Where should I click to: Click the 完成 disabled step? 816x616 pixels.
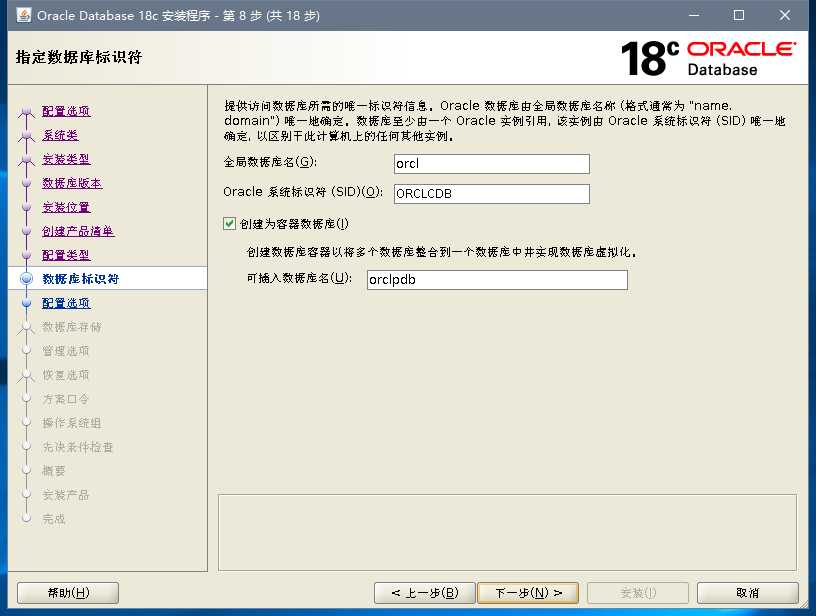coord(54,519)
